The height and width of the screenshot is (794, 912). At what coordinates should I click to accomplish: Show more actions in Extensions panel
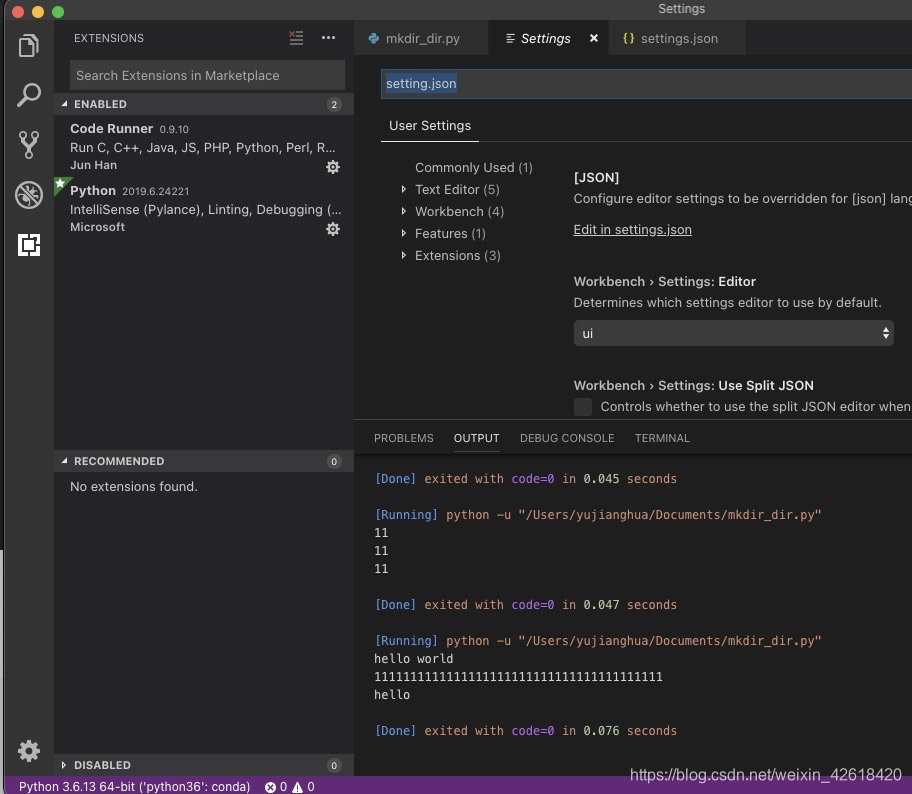point(328,38)
